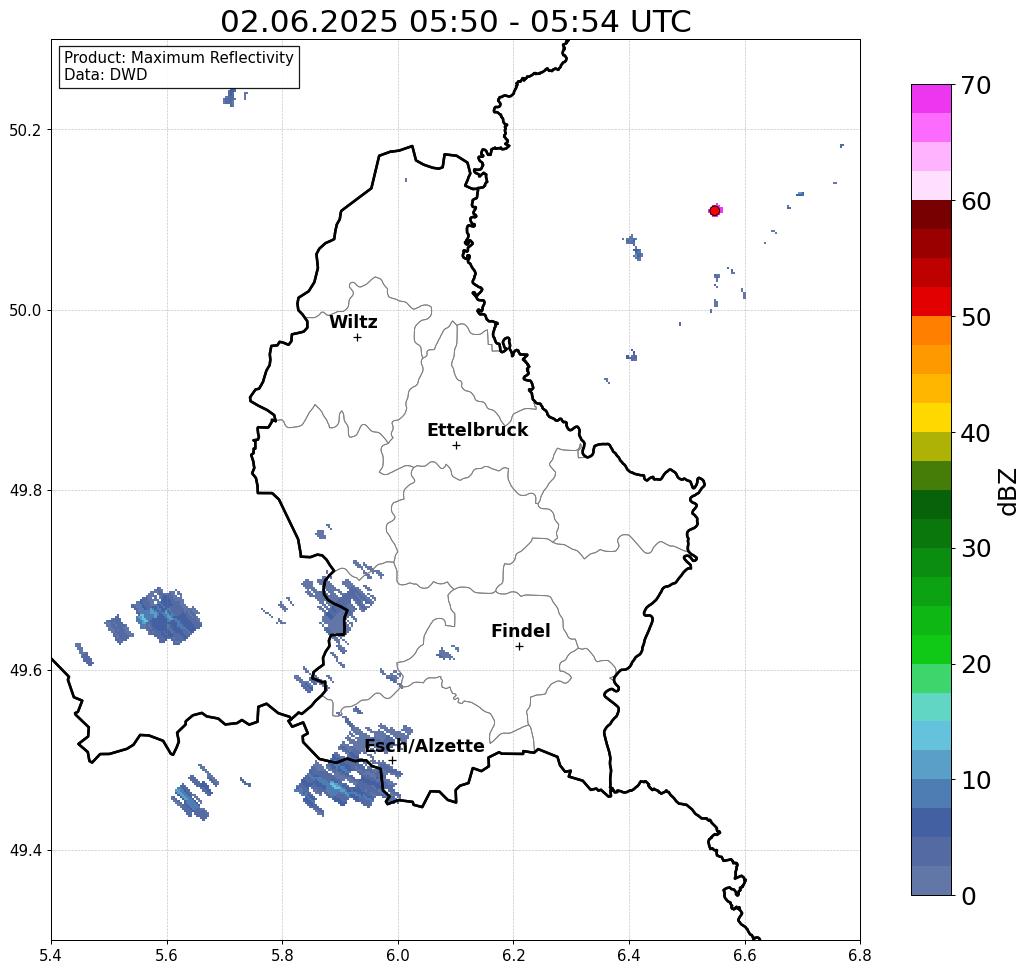Click the magenta 70 dBZ band on colorbar
This screenshot has width=1029, height=973.
tap(931, 99)
